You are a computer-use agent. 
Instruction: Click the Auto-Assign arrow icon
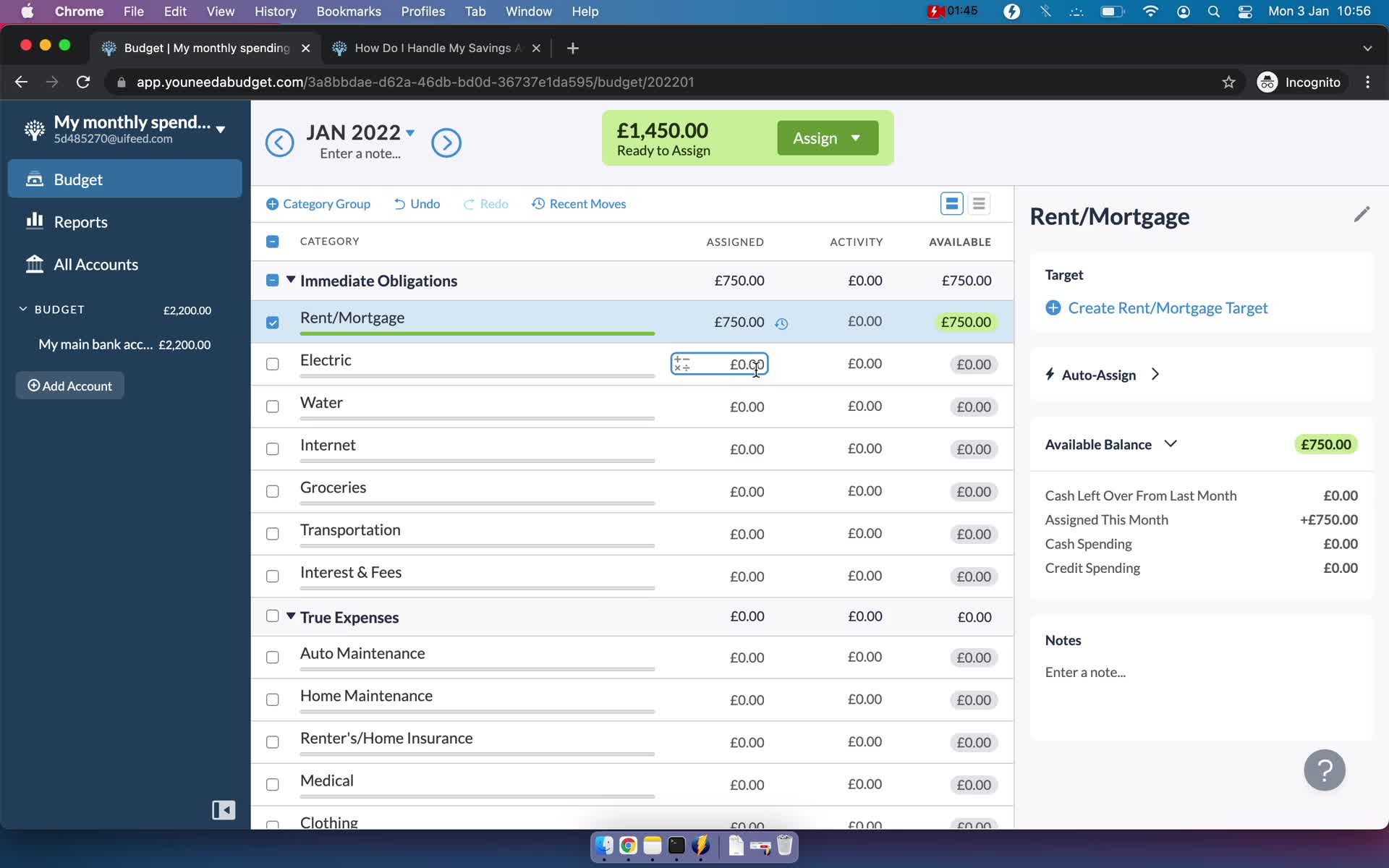coord(1155,373)
